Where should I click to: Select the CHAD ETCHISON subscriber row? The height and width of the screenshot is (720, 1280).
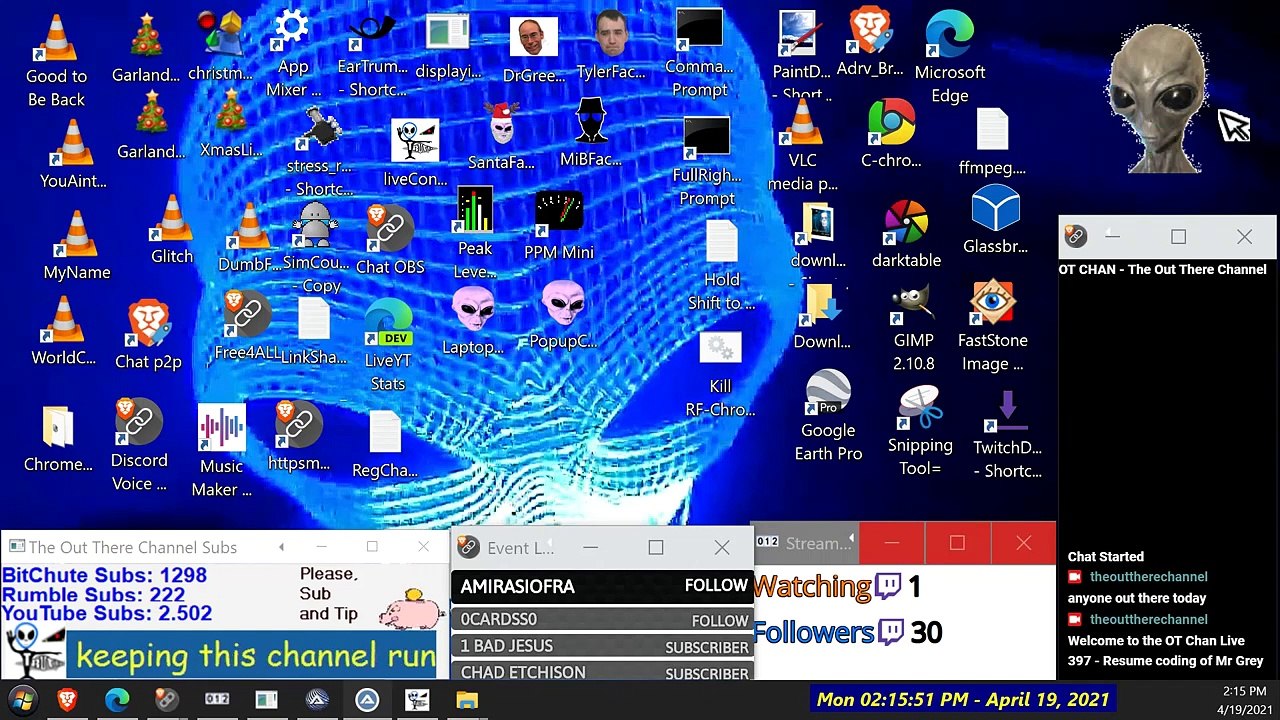pyautogui.click(x=603, y=672)
